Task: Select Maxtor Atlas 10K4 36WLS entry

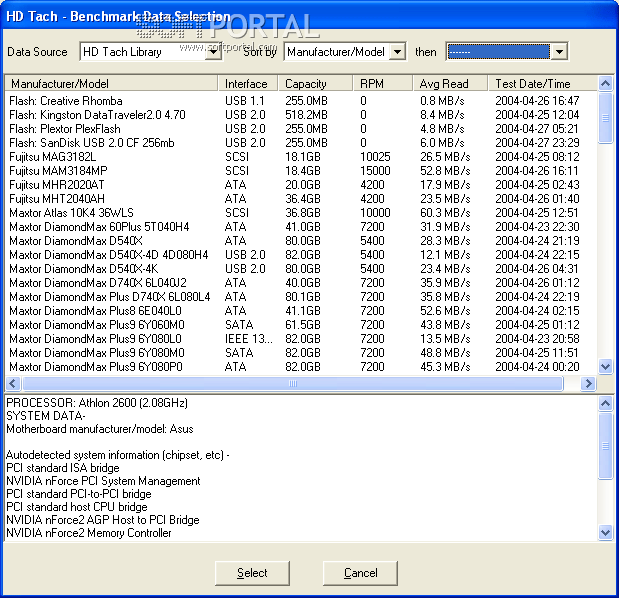Action: 301,213
